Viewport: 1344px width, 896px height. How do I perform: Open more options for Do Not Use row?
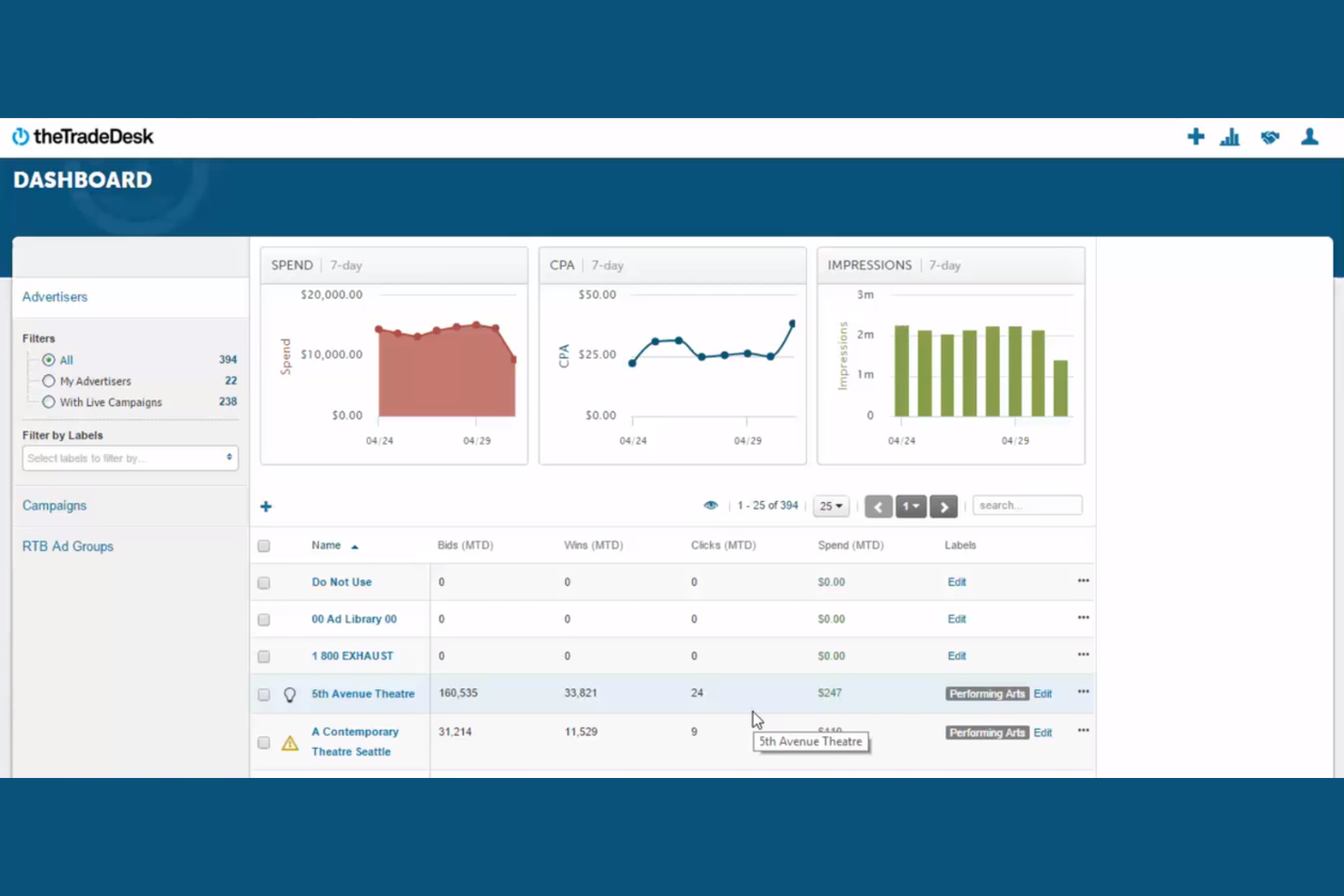click(1083, 581)
